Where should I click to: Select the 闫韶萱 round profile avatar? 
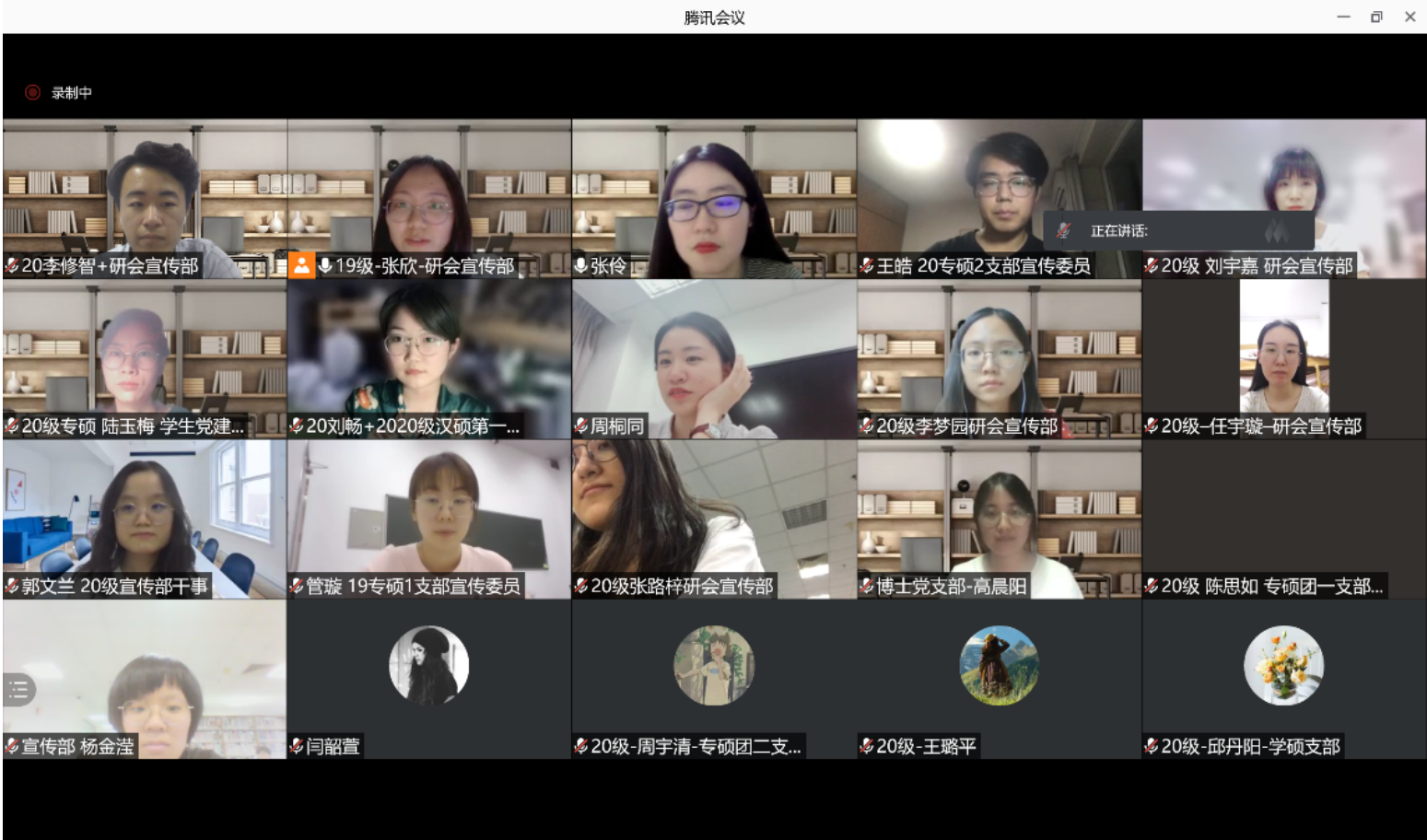(x=428, y=665)
